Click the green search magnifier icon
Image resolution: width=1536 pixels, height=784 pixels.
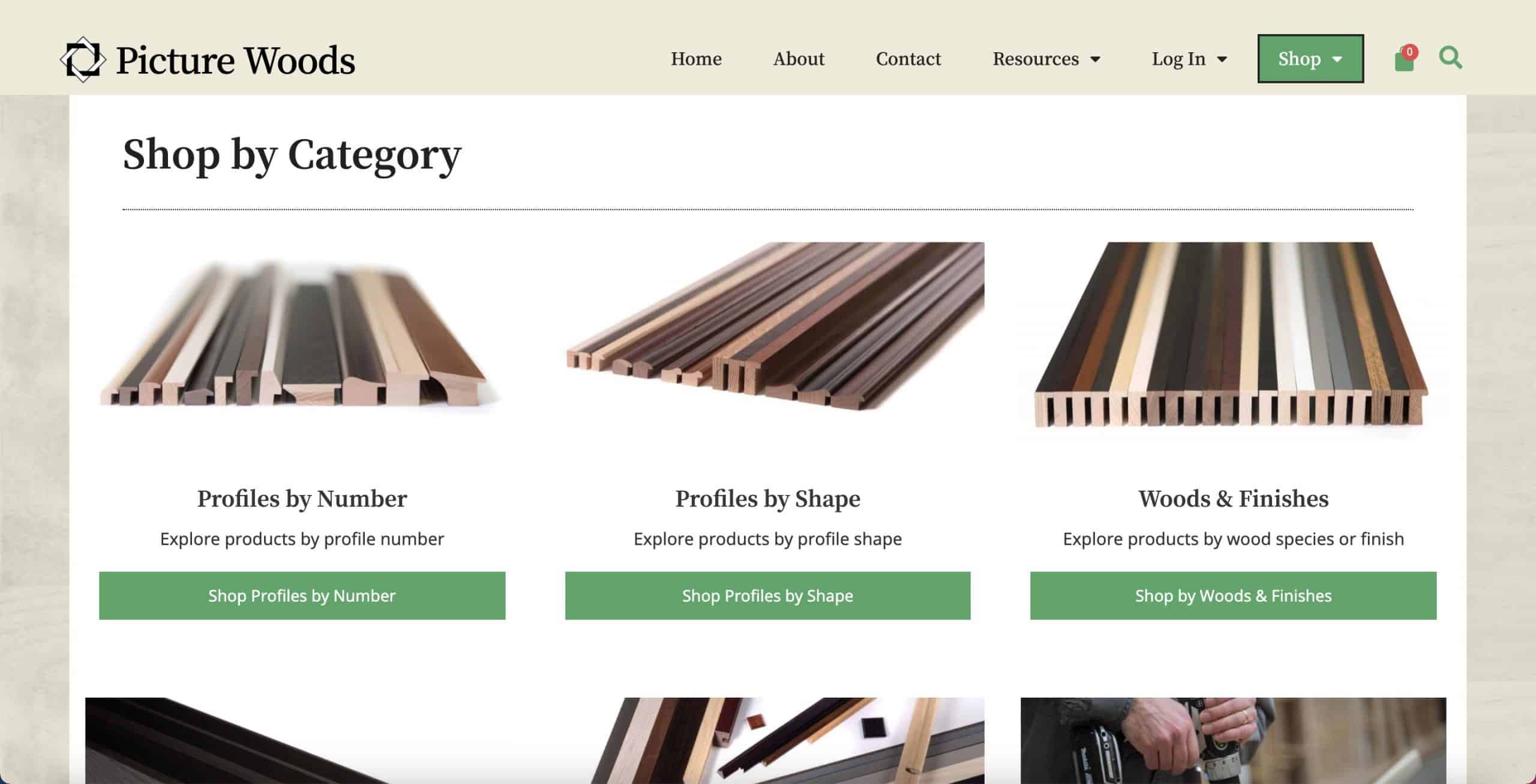1451,58
